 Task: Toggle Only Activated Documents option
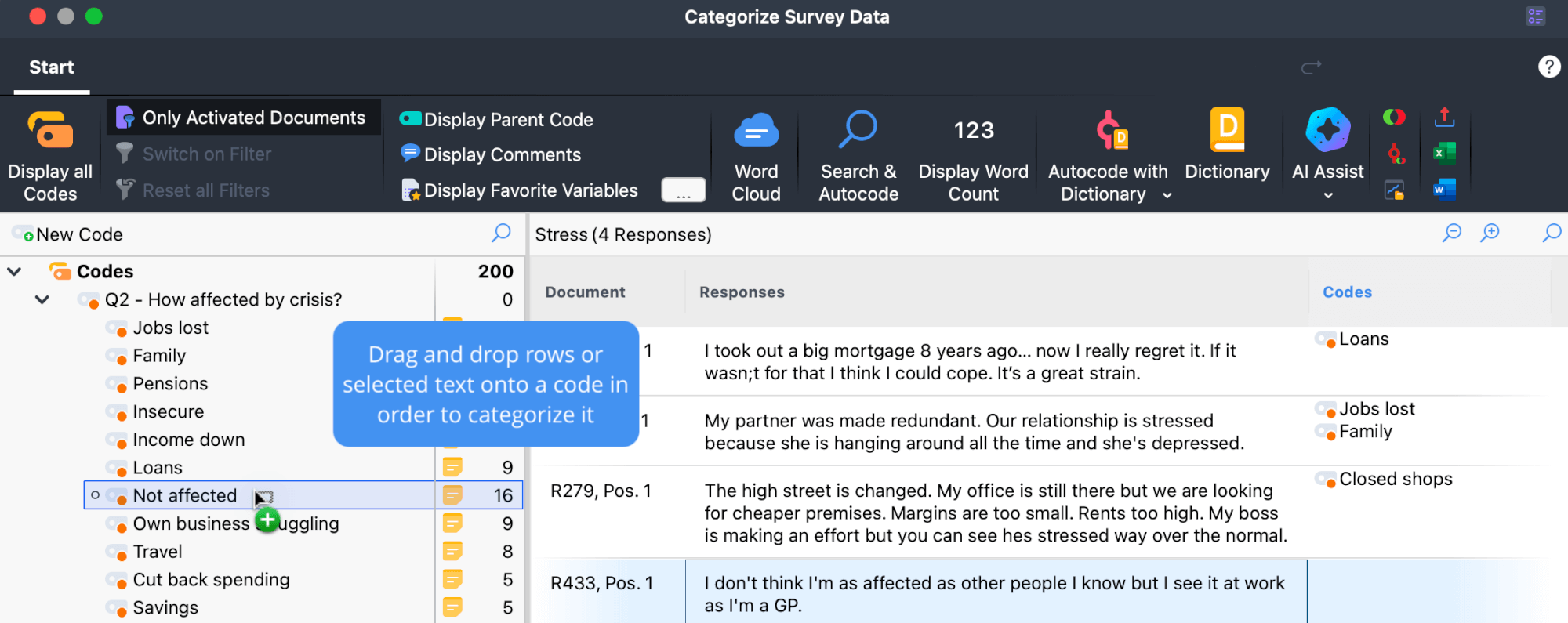coord(243,118)
